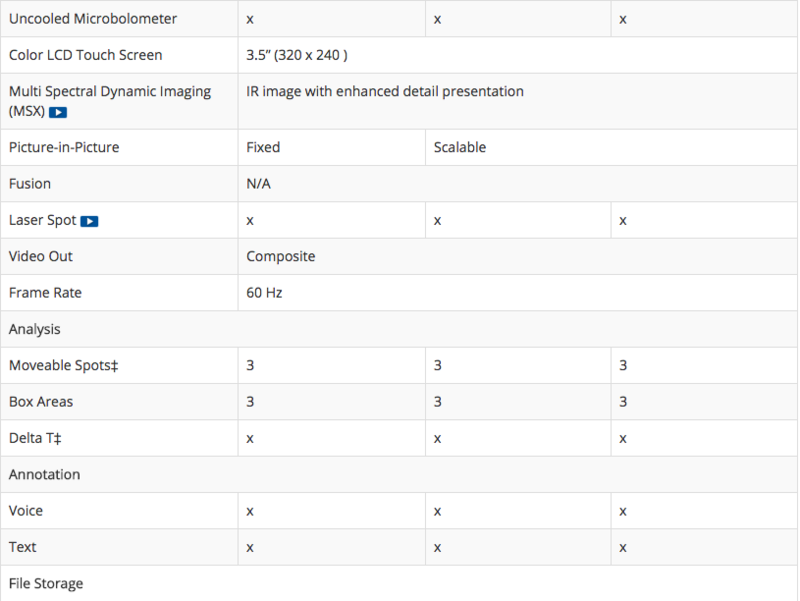Play the MSX video icon
The width and height of the screenshot is (800, 601).
coord(58,112)
